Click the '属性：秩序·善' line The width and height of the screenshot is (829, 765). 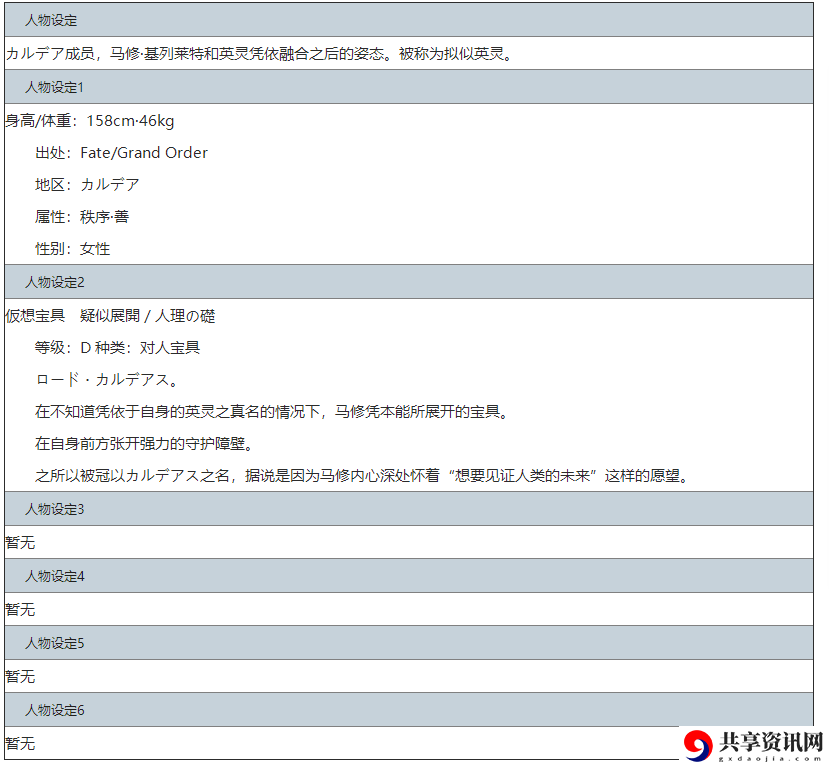[82, 217]
